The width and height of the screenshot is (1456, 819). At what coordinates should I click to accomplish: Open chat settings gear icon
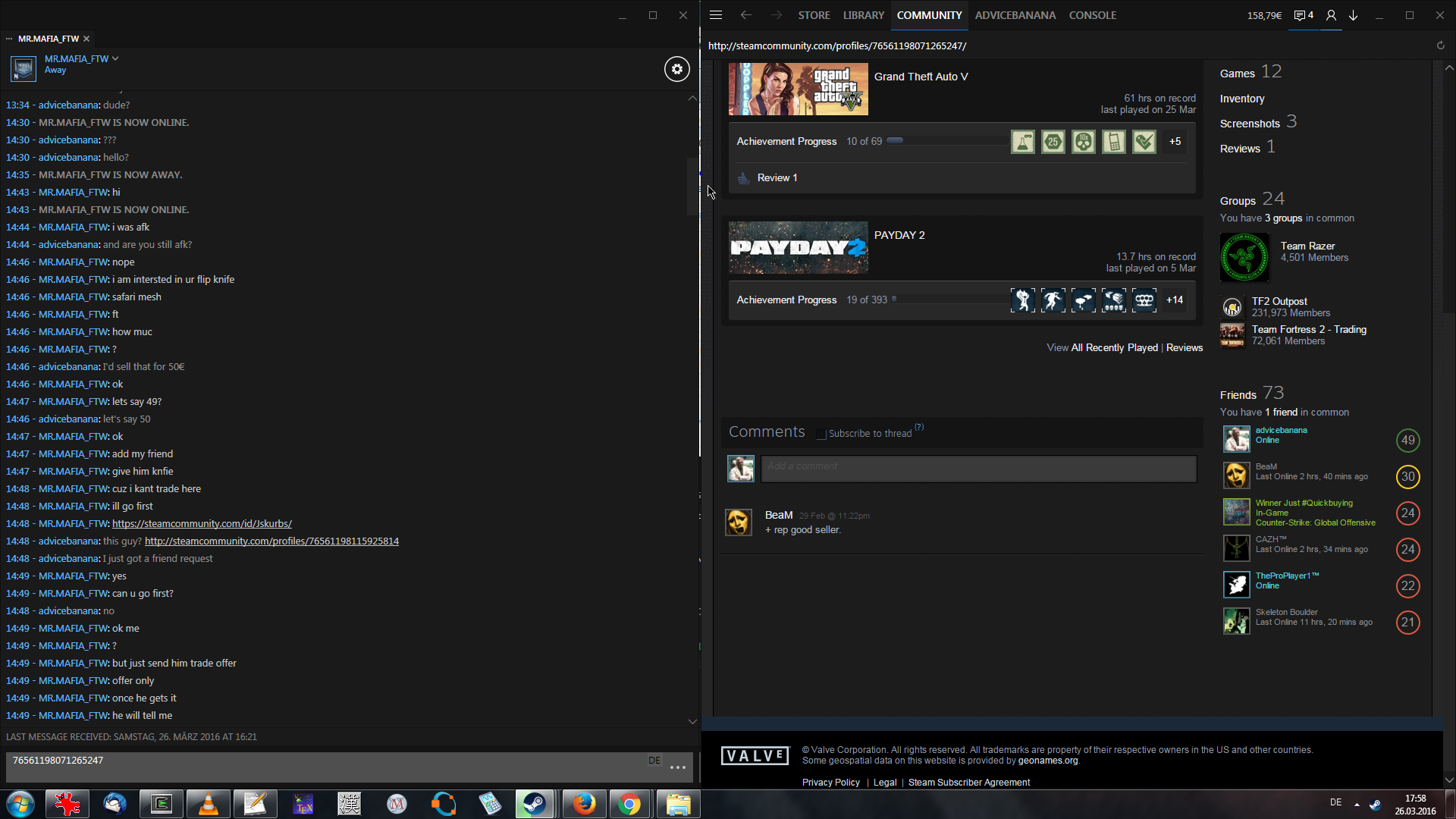point(676,69)
